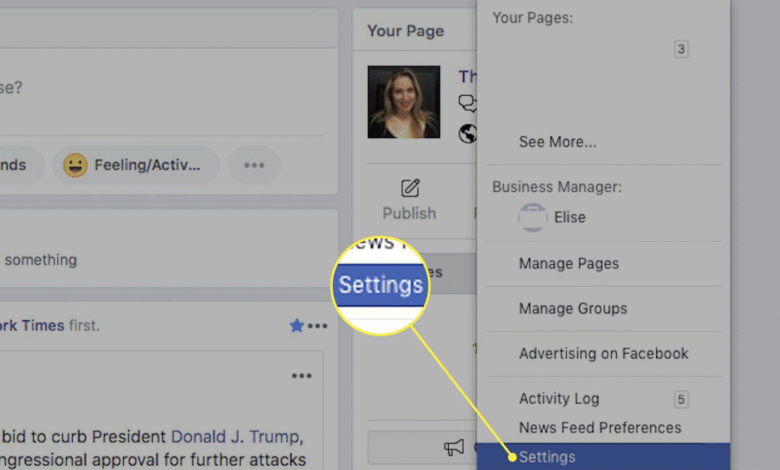
Task: Open News Feed Preferences
Action: [600, 428]
